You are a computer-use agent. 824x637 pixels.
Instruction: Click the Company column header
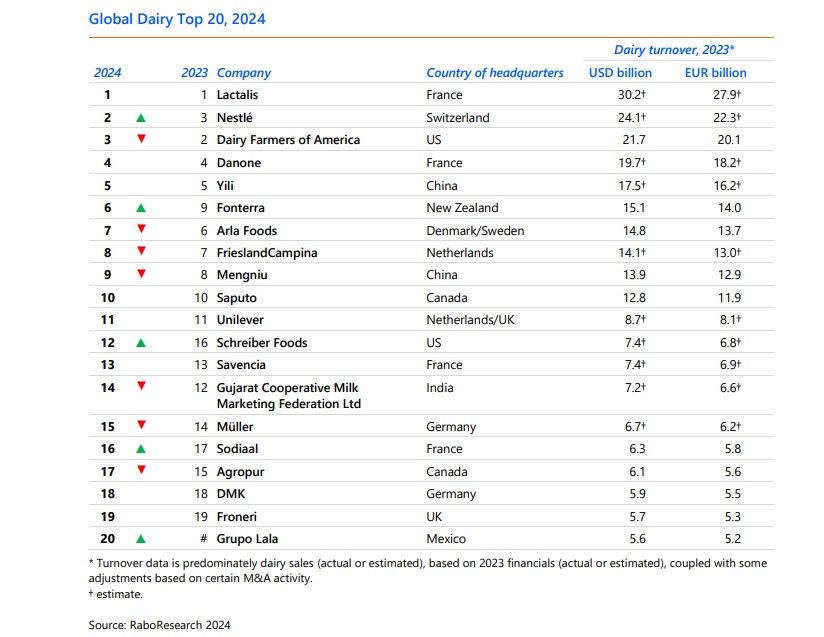243,73
